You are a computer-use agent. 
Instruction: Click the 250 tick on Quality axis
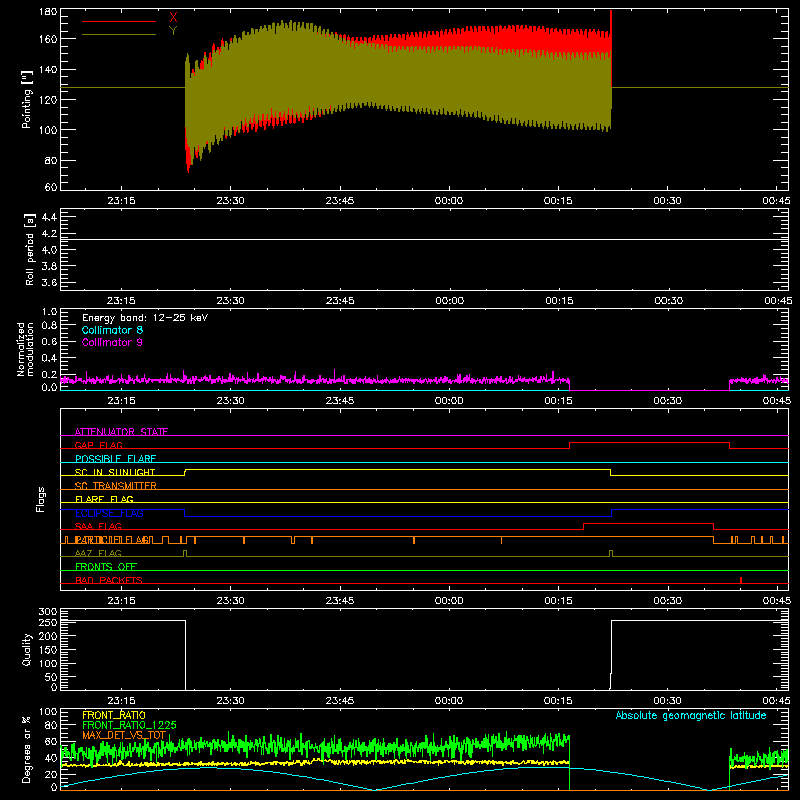[48, 622]
